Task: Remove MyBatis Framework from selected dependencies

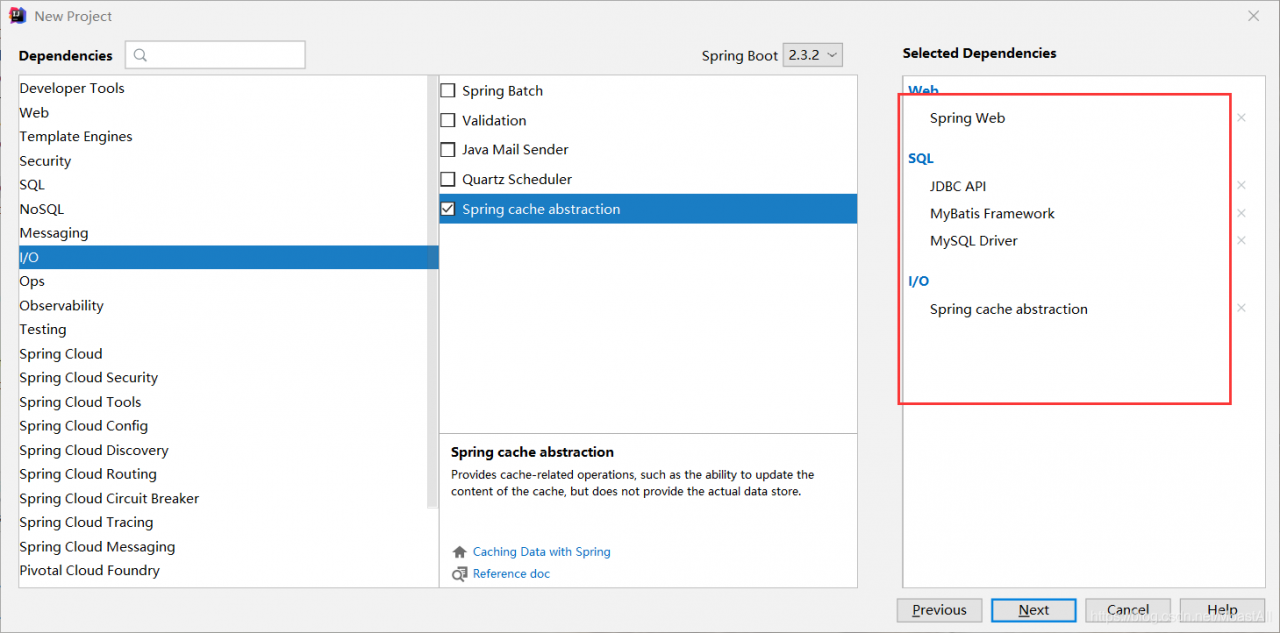Action: [1241, 213]
